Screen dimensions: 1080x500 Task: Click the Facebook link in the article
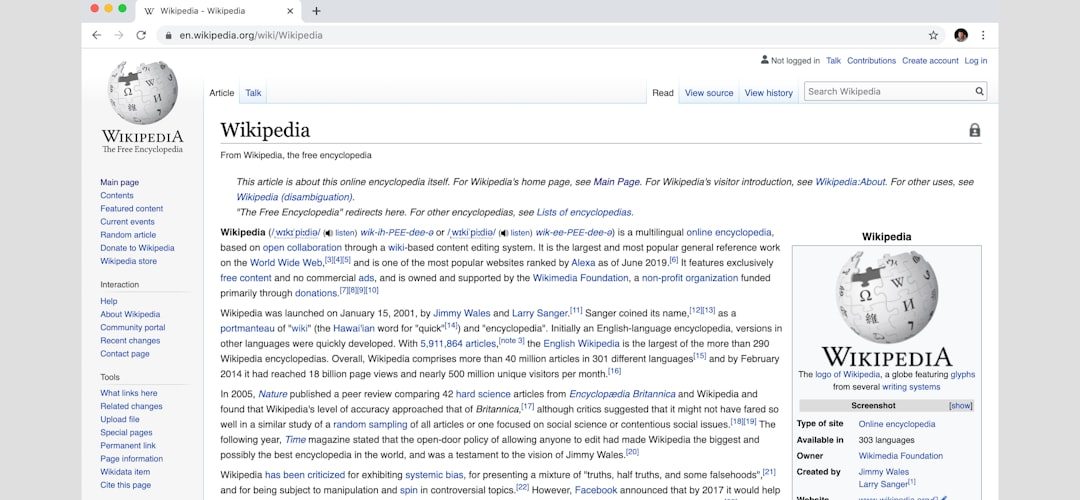coord(596,490)
